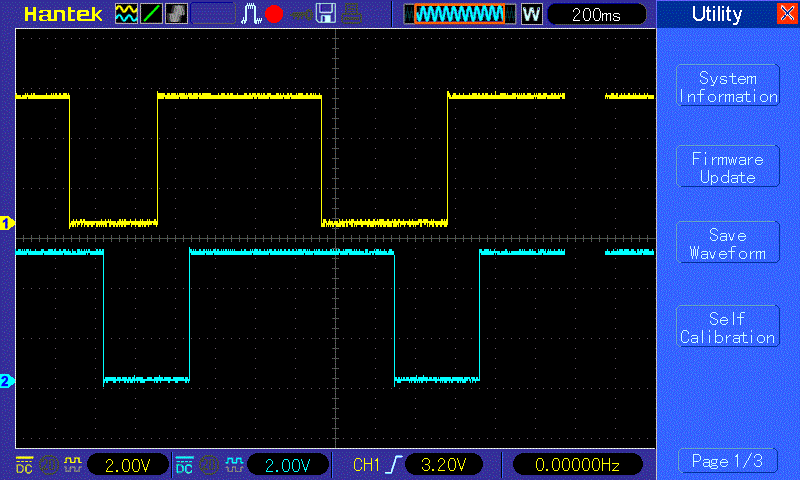Select the Firmware Update menu option
This screenshot has width=800, height=480.
pyautogui.click(x=727, y=167)
